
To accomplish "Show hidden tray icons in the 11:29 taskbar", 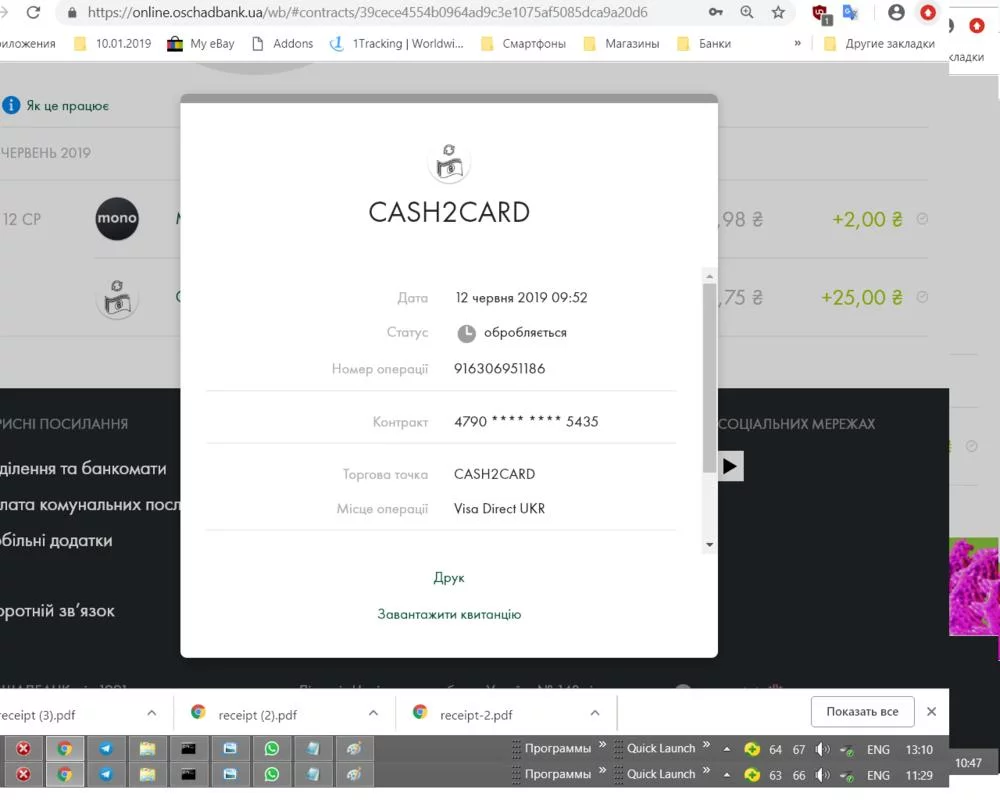I will tap(726, 774).
